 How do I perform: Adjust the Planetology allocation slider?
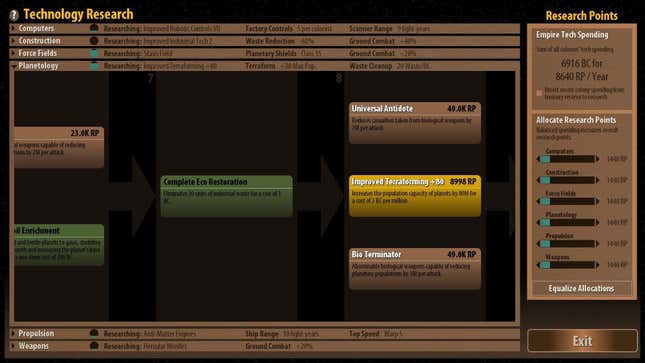tap(568, 223)
